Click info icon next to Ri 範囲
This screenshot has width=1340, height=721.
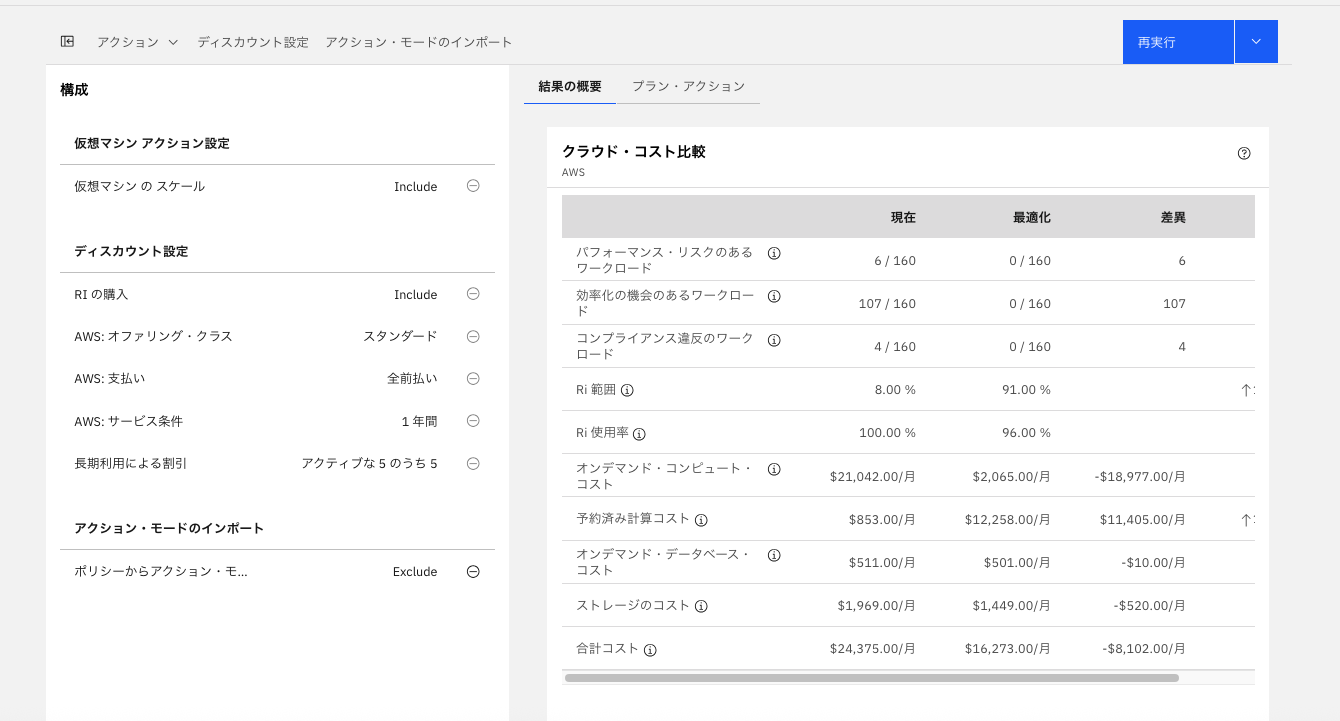[627, 390]
